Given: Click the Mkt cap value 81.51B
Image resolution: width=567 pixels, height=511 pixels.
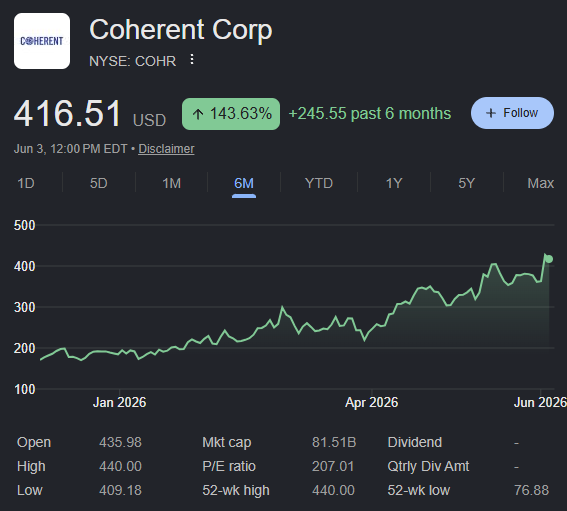Looking at the screenshot, I should pyautogui.click(x=334, y=442).
